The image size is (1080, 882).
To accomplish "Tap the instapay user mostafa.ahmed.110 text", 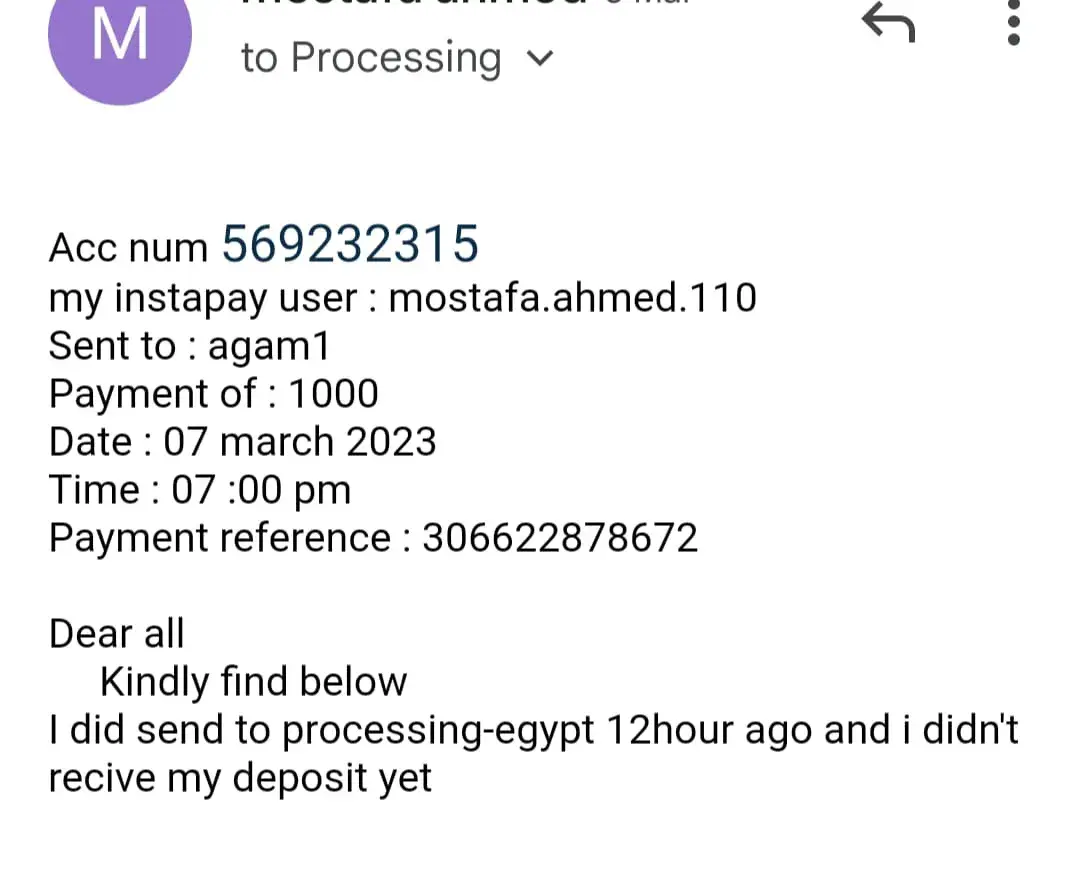I will pos(572,298).
